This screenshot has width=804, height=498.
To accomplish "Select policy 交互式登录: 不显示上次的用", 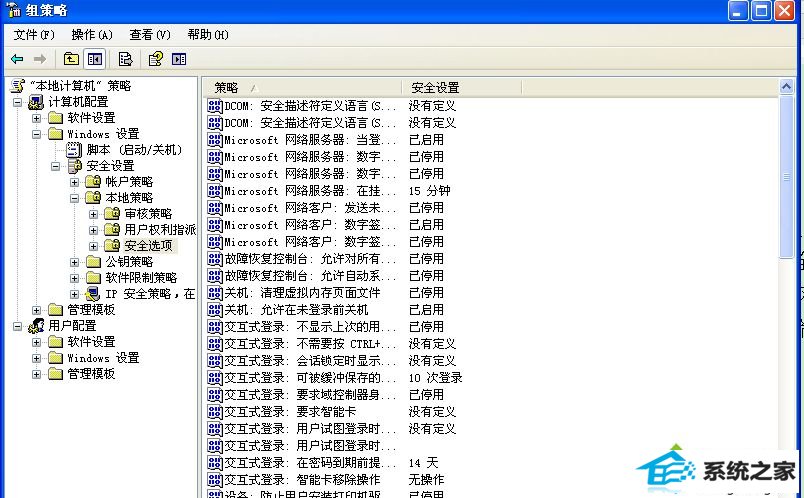I will click(310, 327).
